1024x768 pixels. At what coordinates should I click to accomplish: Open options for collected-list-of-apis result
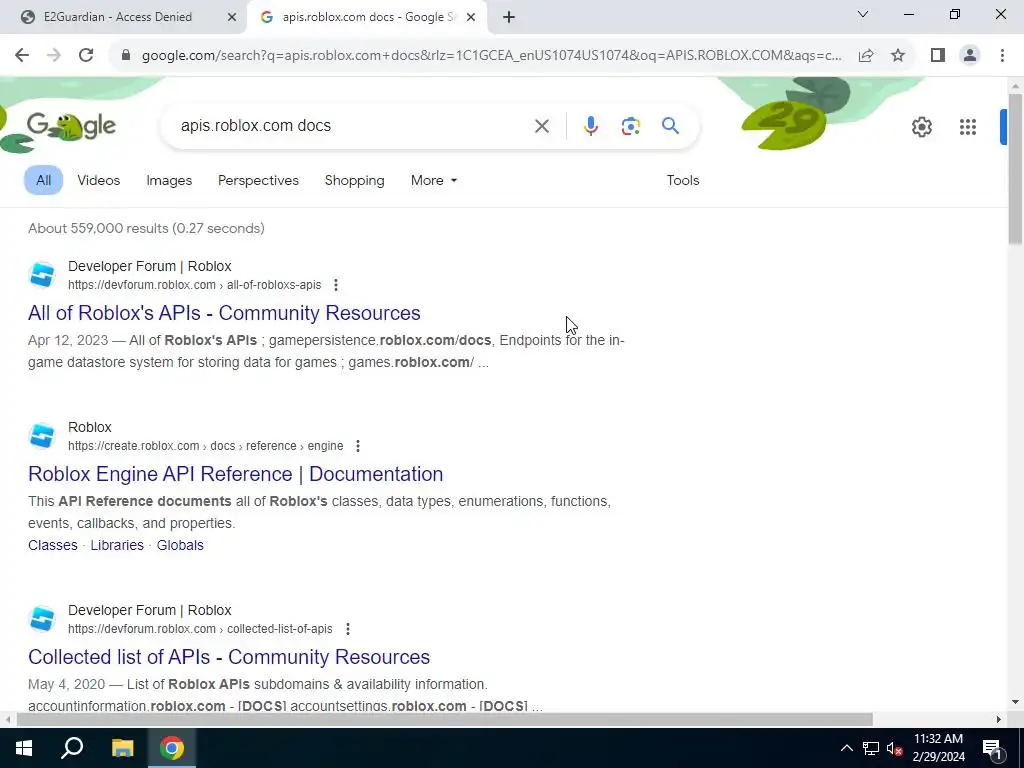click(348, 629)
